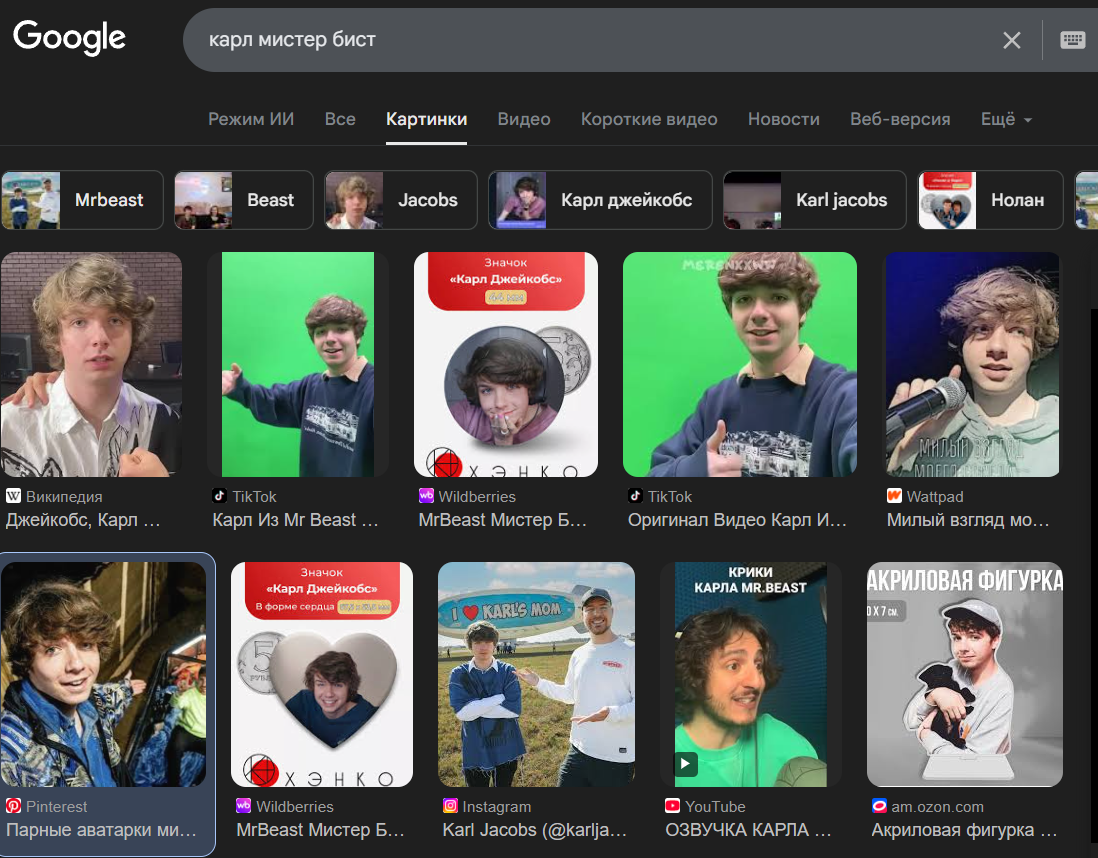Viewport: 1098px width, 858px height.
Task: Switch to the 'Режим ИИ' tab
Action: click(251, 119)
